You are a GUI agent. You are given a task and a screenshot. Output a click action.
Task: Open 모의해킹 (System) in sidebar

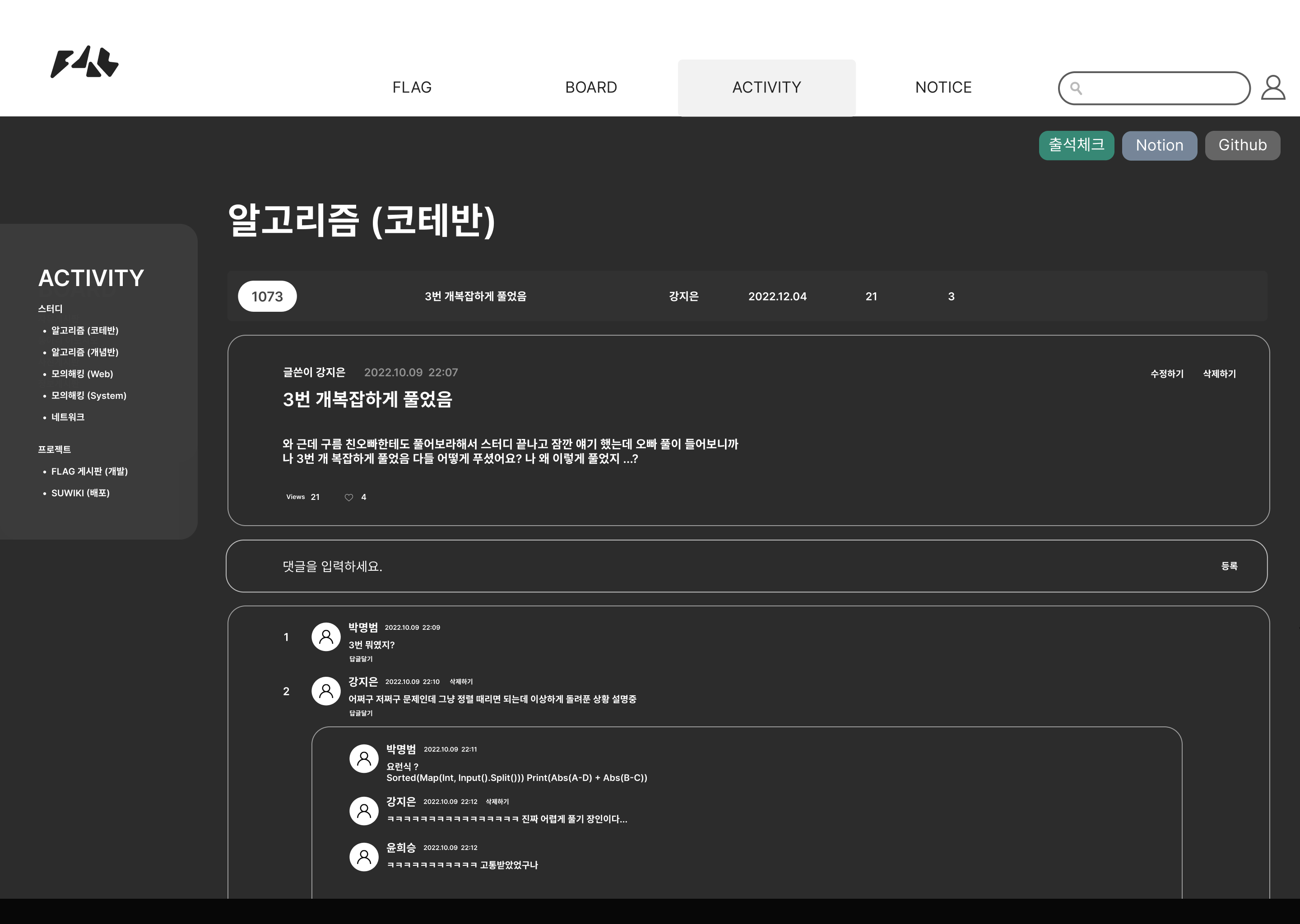[89, 395]
